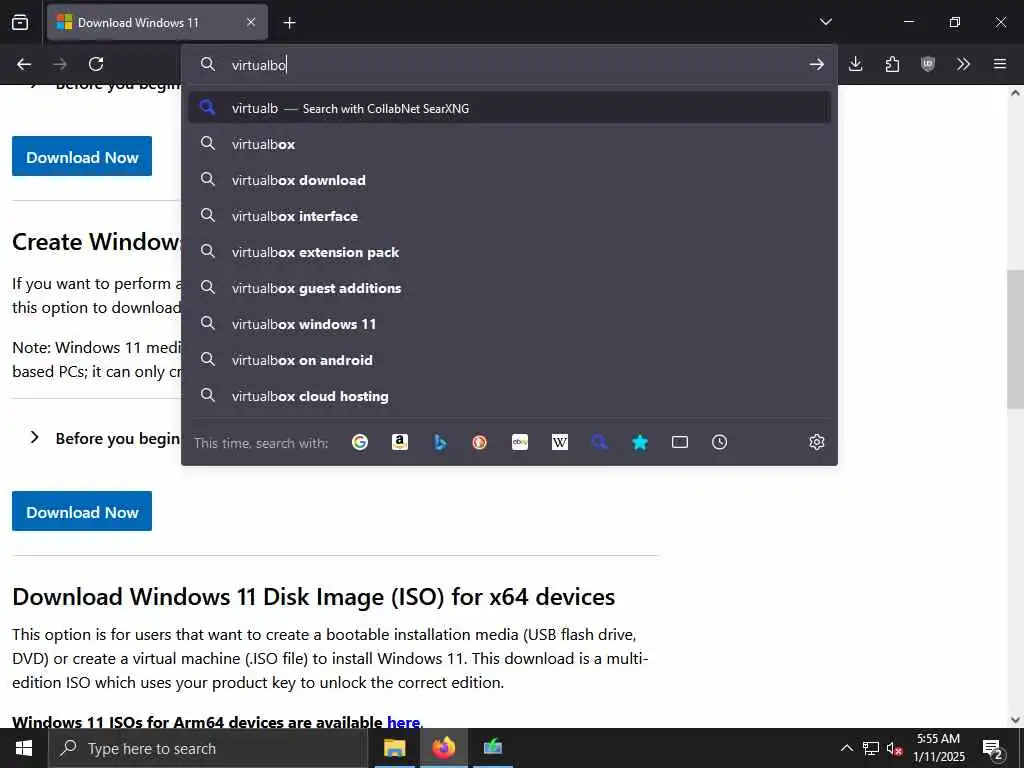Search this time with Amazon
This screenshot has width=1024, height=768.
pyautogui.click(x=400, y=442)
